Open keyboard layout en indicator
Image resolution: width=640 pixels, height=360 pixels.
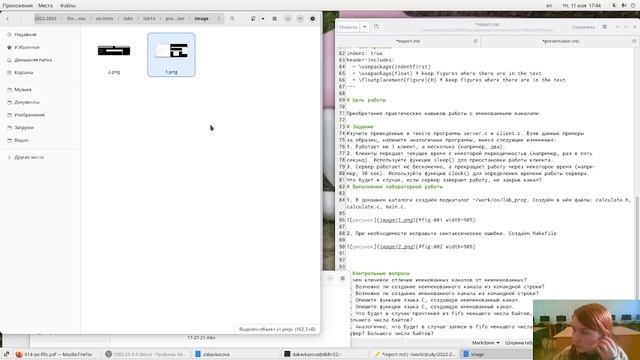pyautogui.click(x=549, y=6)
